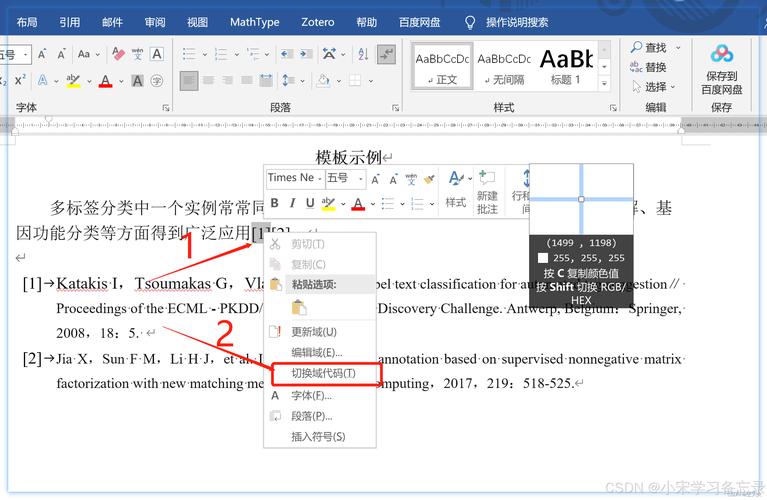Shrink font using the mini toolbar icon
The width and height of the screenshot is (767, 500).
coord(393,180)
